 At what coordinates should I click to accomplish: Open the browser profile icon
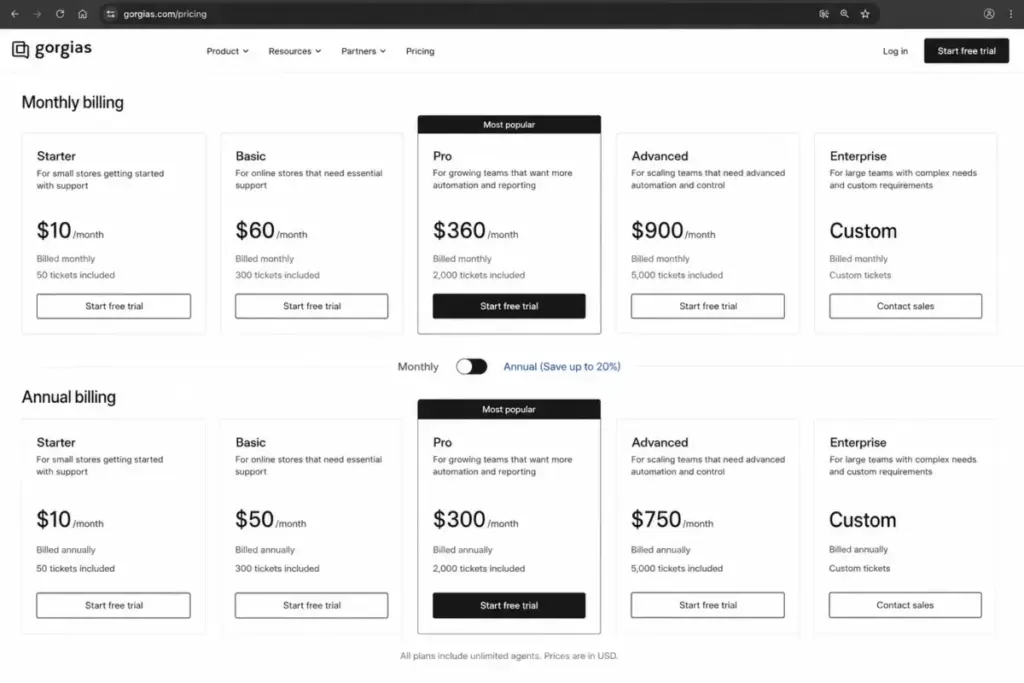pos(989,14)
